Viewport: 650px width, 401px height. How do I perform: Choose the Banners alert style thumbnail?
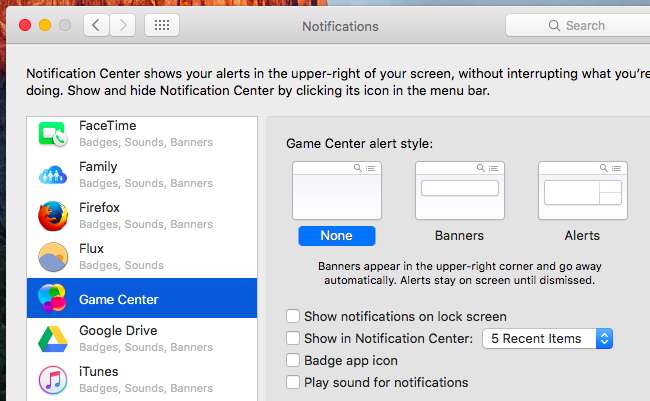(x=459, y=190)
